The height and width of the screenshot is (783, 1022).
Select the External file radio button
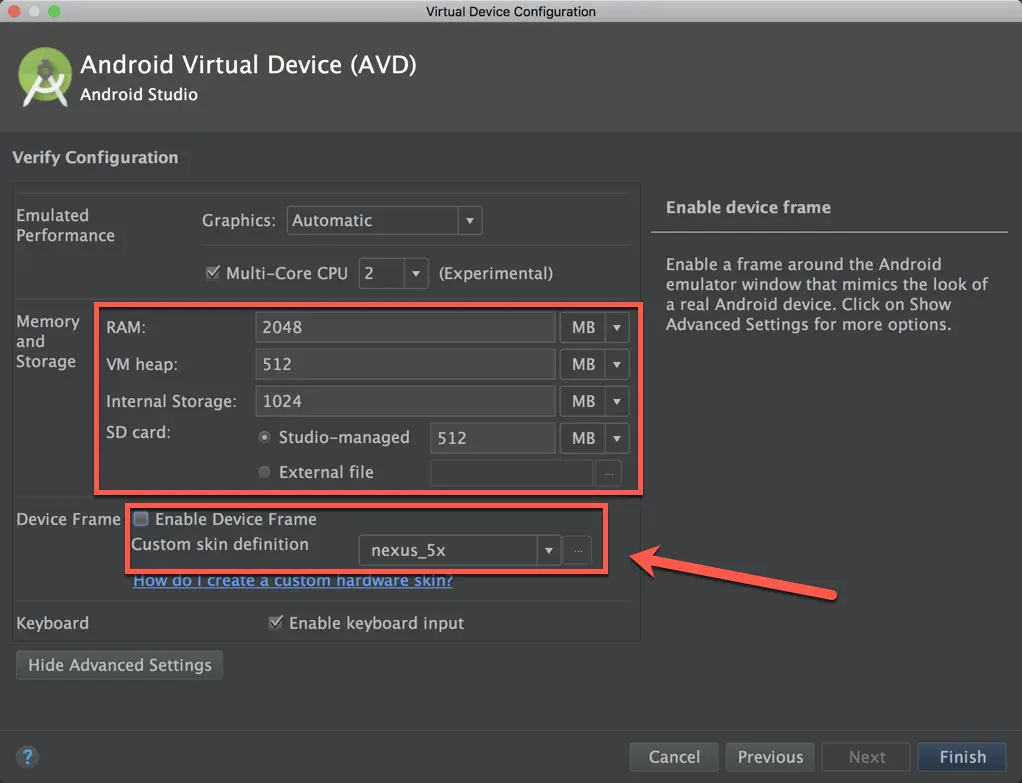tap(264, 472)
